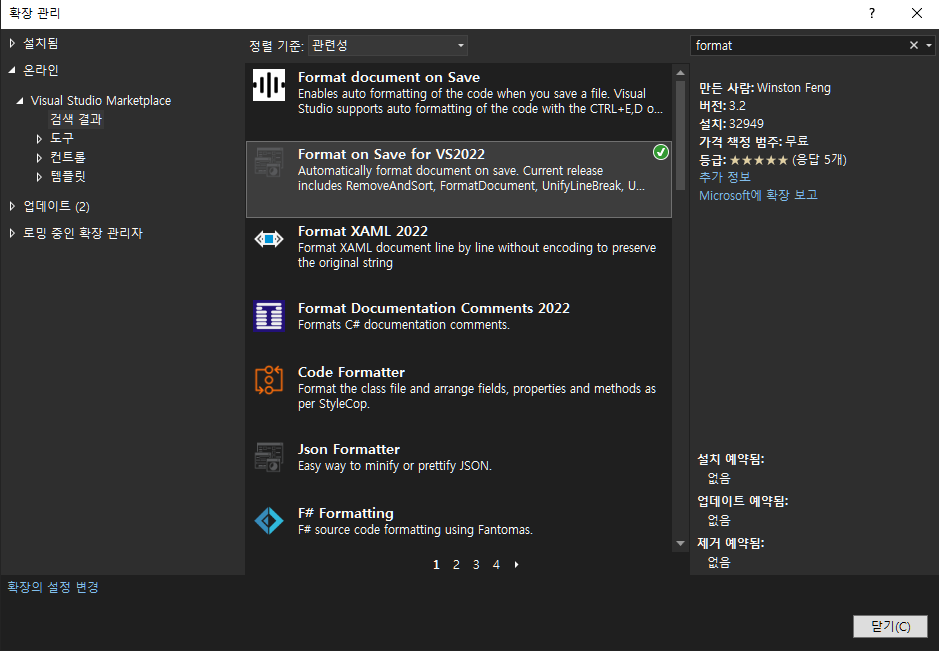
Task: Expand the 컨트롤 category
Action: pos(40,158)
